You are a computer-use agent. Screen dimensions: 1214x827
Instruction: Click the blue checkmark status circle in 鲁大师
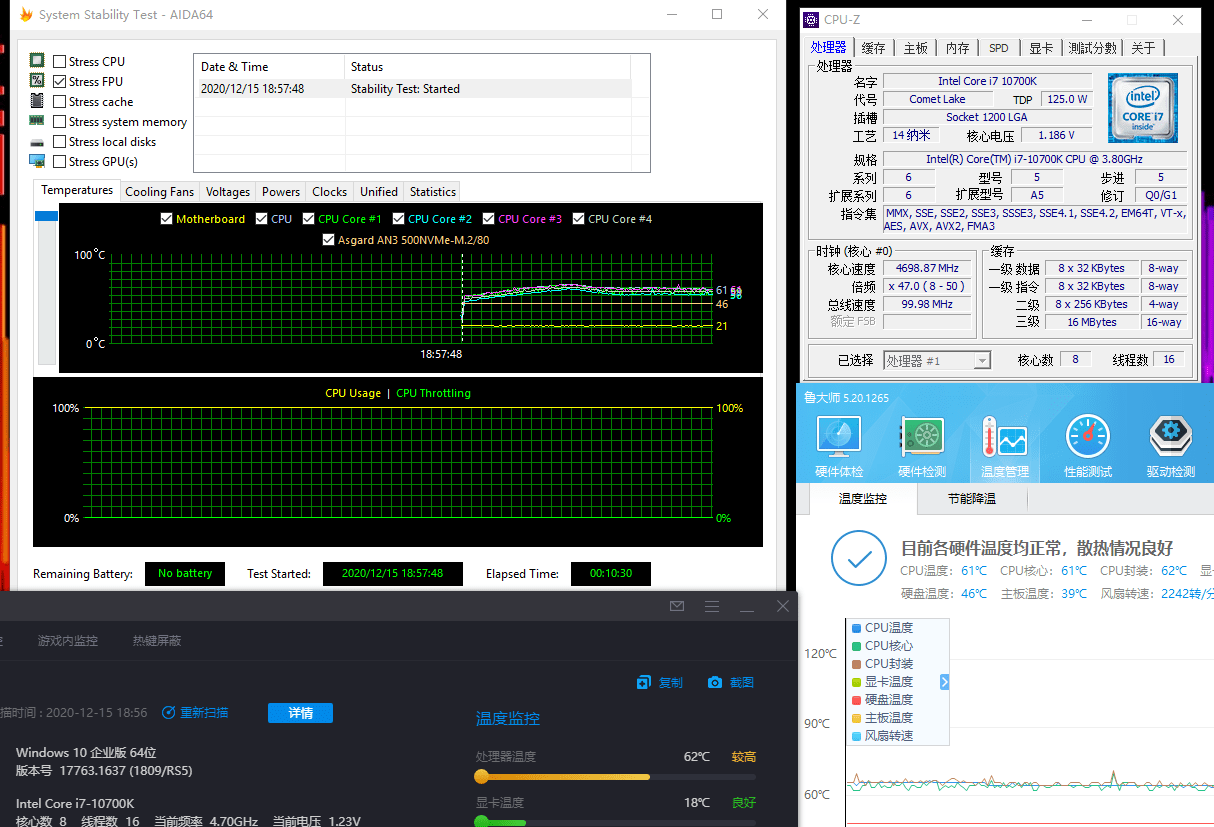tap(859, 558)
